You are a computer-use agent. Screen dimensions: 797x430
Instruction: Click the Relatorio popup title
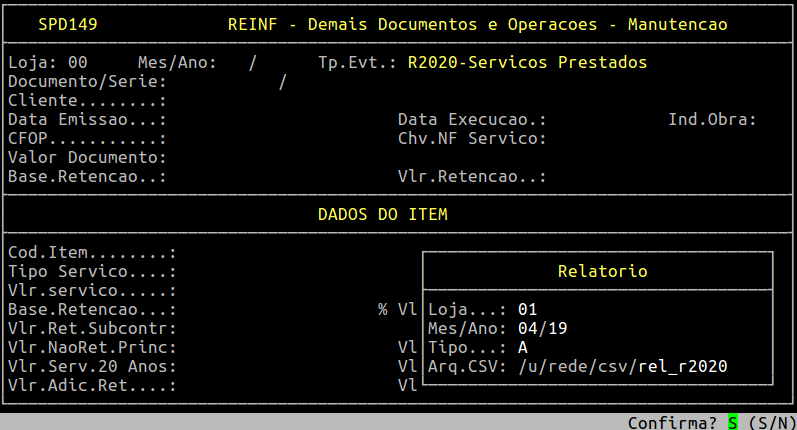[x=602, y=272]
